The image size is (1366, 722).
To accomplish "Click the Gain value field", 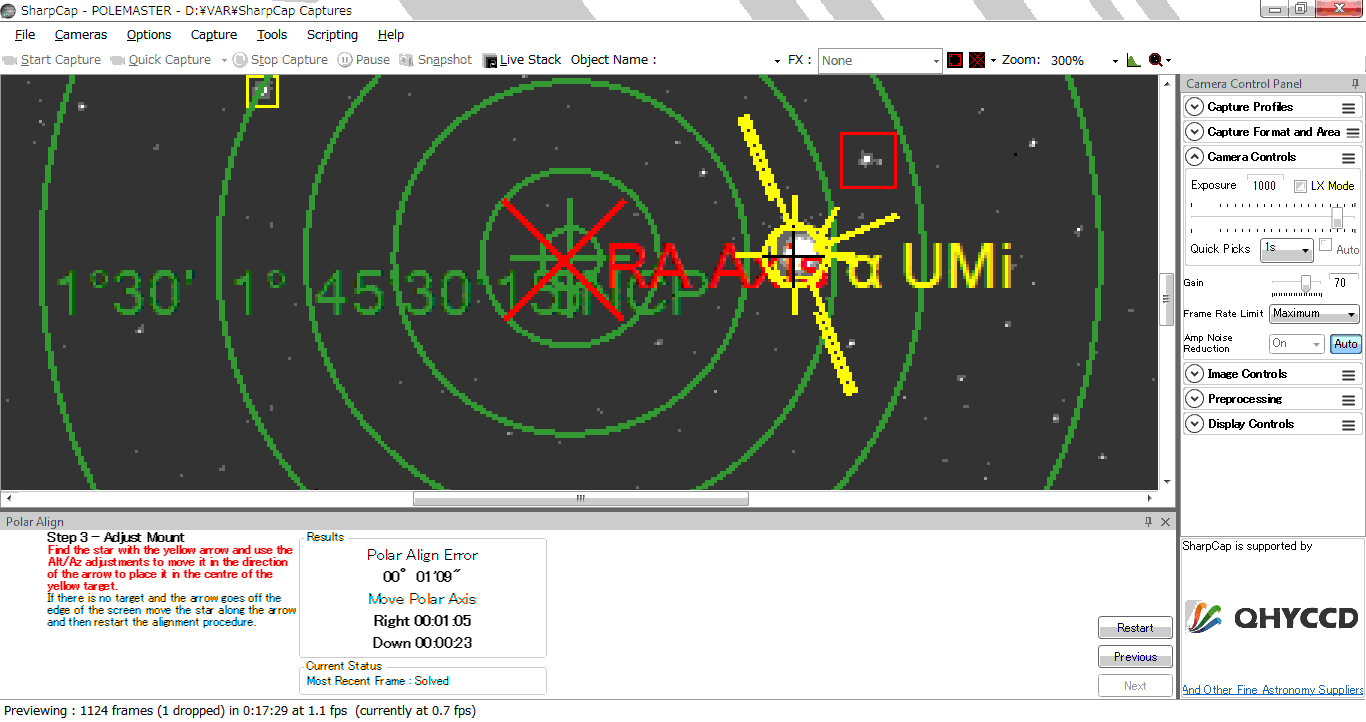I will click(x=1343, y=283).
